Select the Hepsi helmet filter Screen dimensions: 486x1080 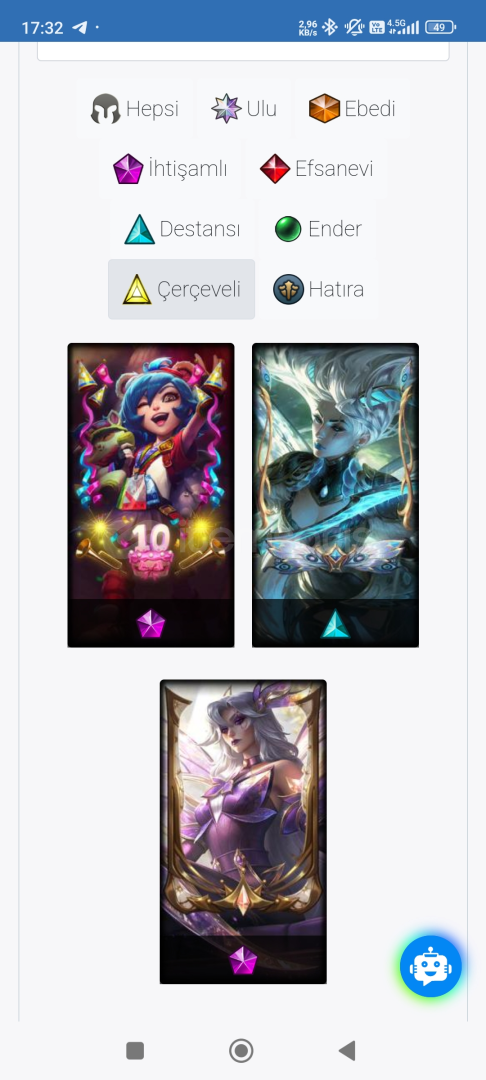[135, 109]
